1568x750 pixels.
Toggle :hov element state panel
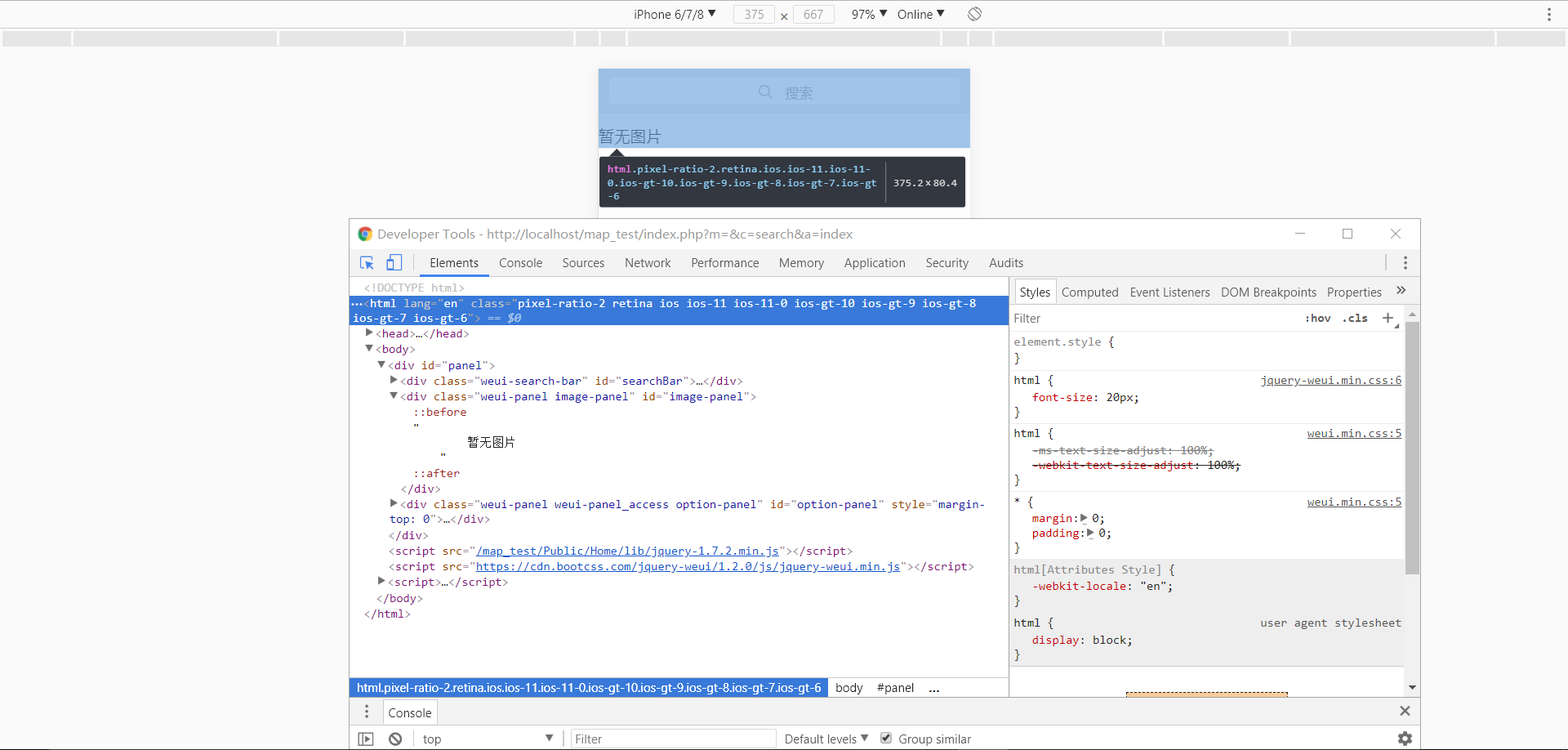pos(1318,319)
